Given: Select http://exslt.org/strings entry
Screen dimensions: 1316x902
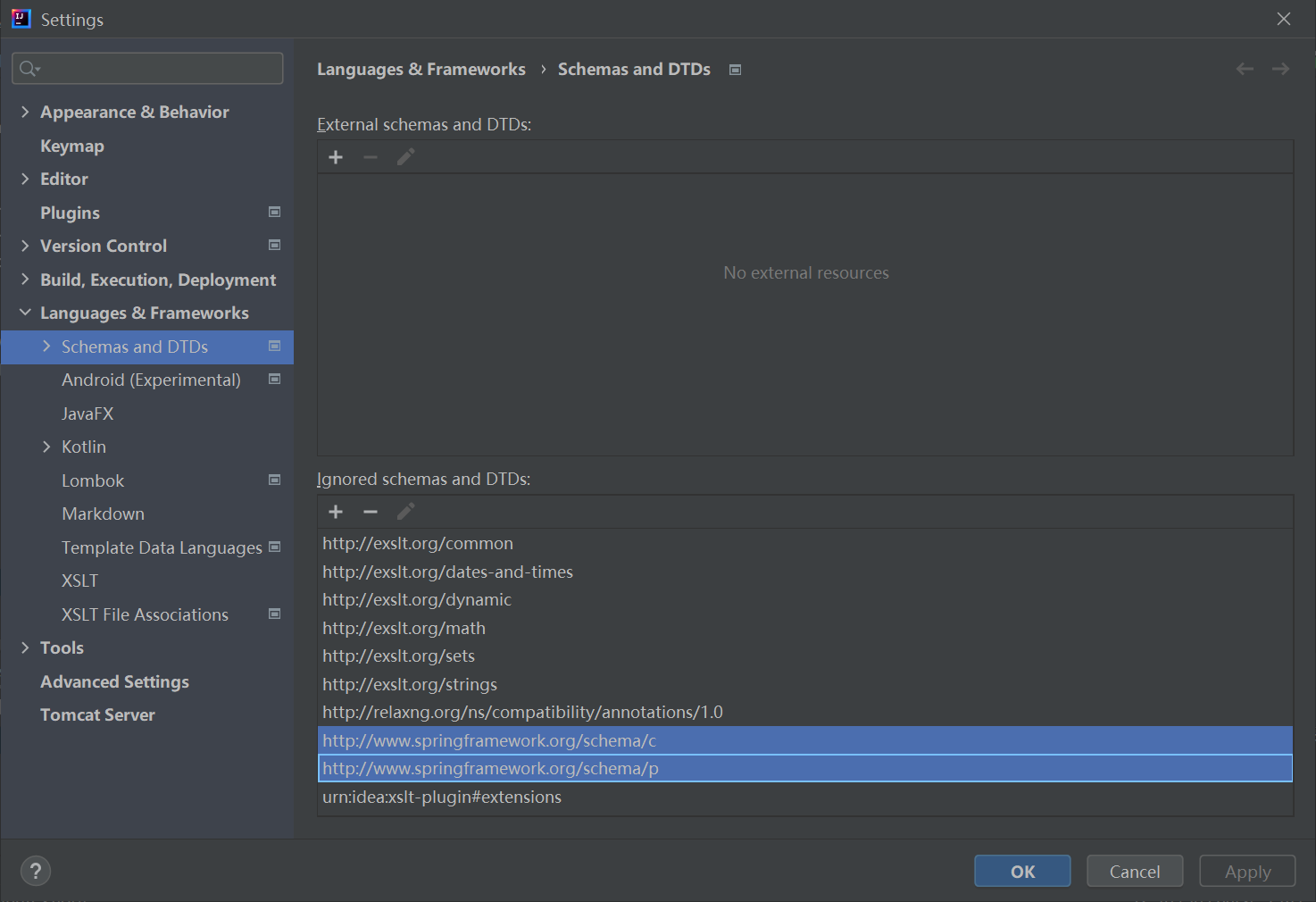Looking at the screenshot, I should click(x=805, y=684).
